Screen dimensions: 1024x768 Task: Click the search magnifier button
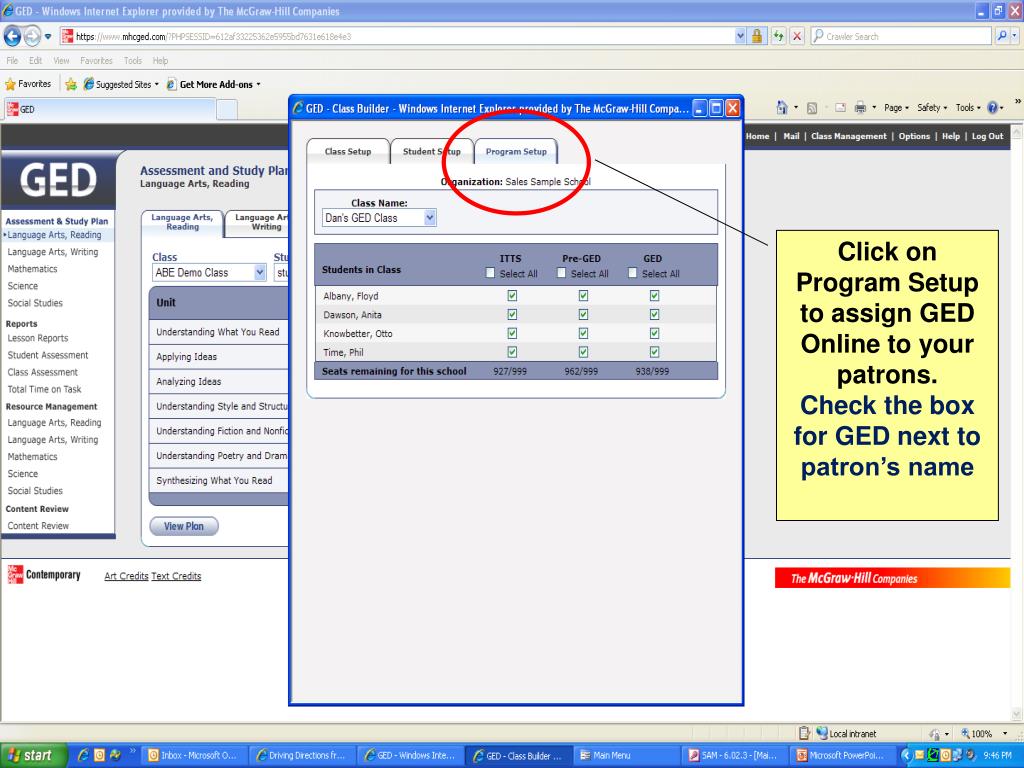pos(1002,36)
